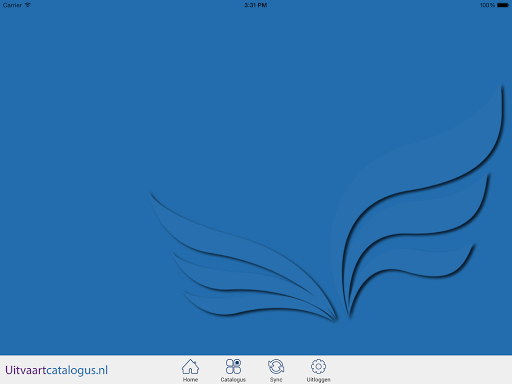
Task: Log out via the Uitloggen text label
Action: (318, 380)
